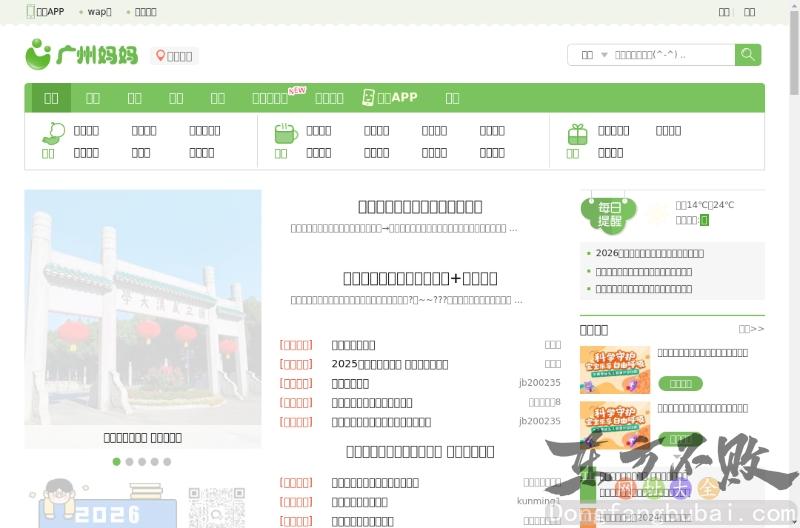Viewport: 800px width, 528px height.
Task: Select the first highlighted tab in green navbar
Action: (51, 97)
